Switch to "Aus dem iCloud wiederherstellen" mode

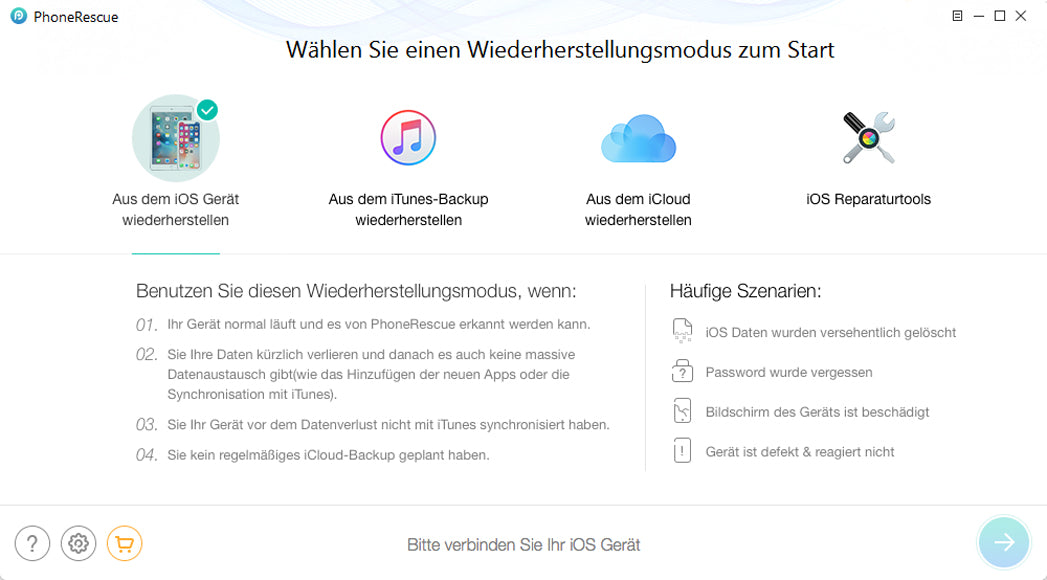point(638,209)
